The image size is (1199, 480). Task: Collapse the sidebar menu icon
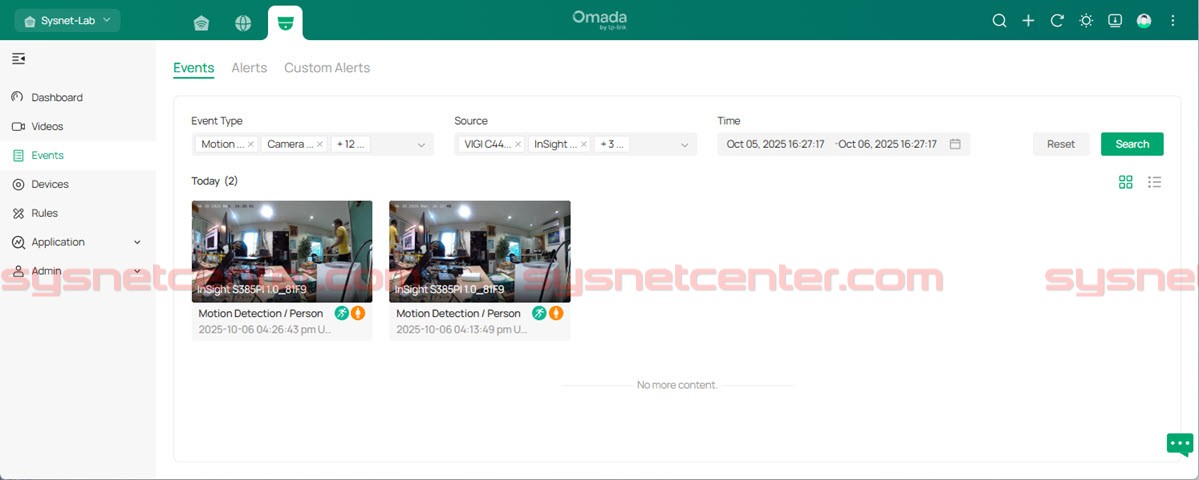click(18, 59)
